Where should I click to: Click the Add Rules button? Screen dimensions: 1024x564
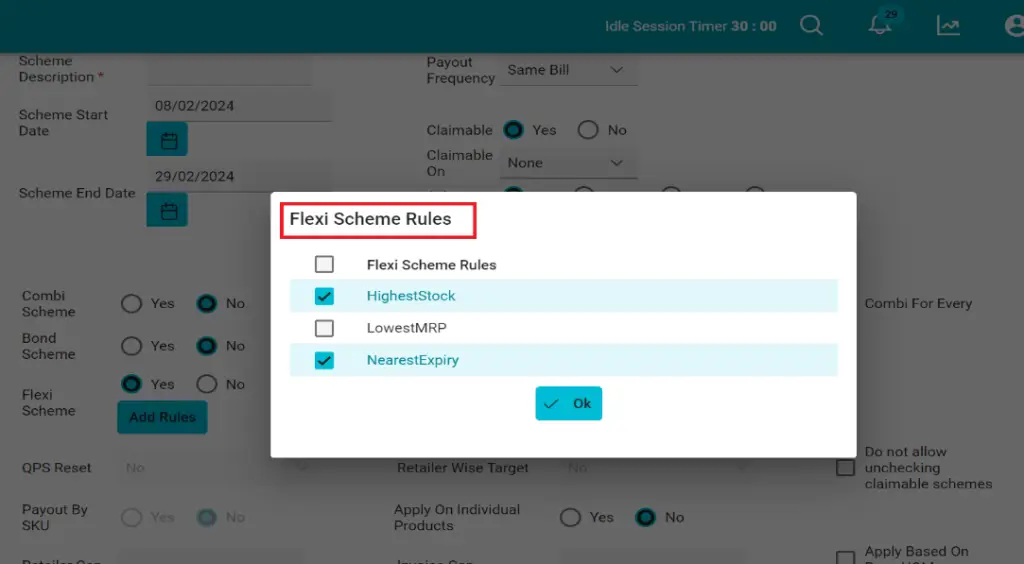pos(163,417)
